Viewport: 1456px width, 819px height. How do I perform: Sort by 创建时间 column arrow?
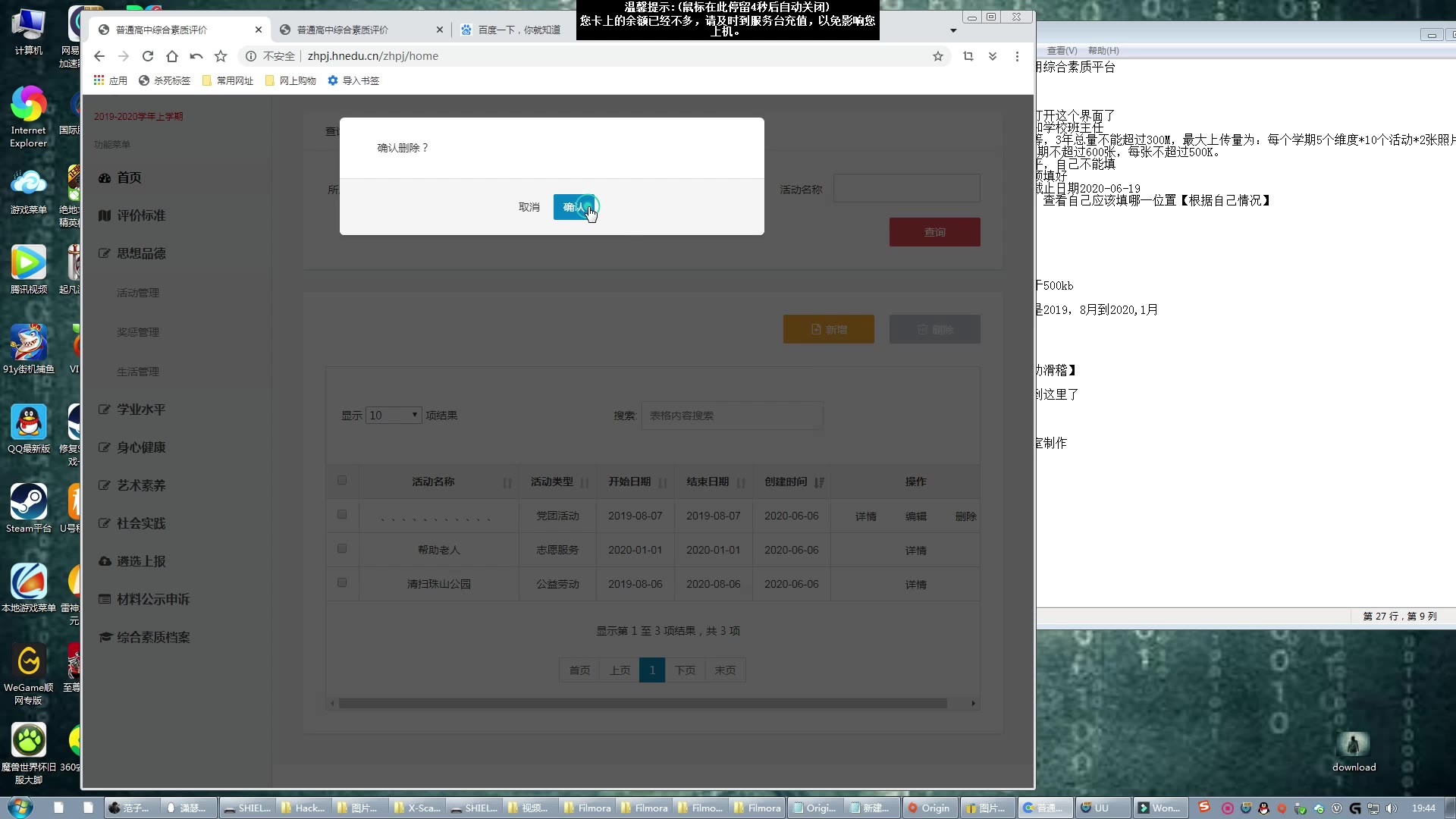pyautogui.click(x=819, y=482)
